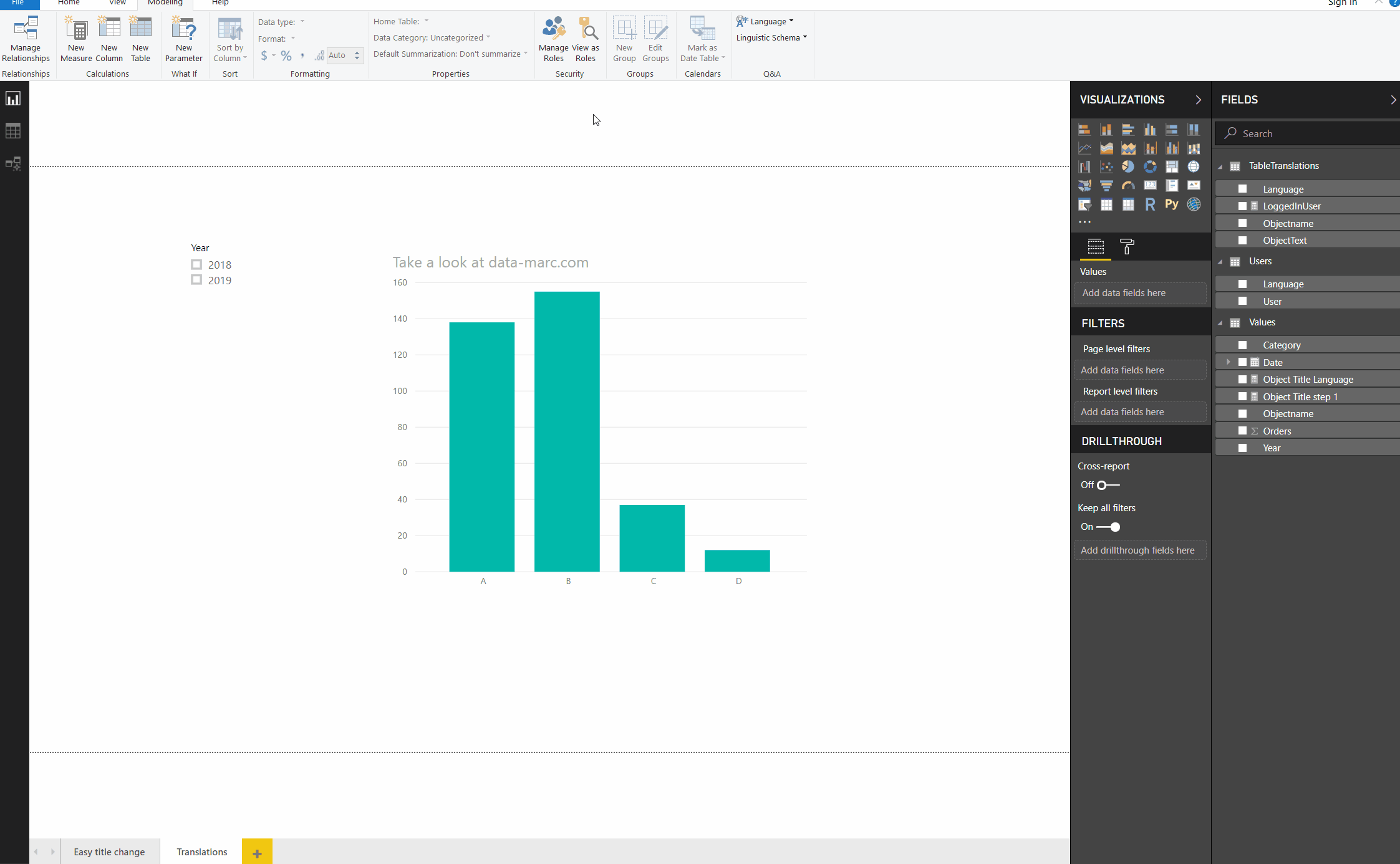Add an R script visual

click(x=1150, y=204)
